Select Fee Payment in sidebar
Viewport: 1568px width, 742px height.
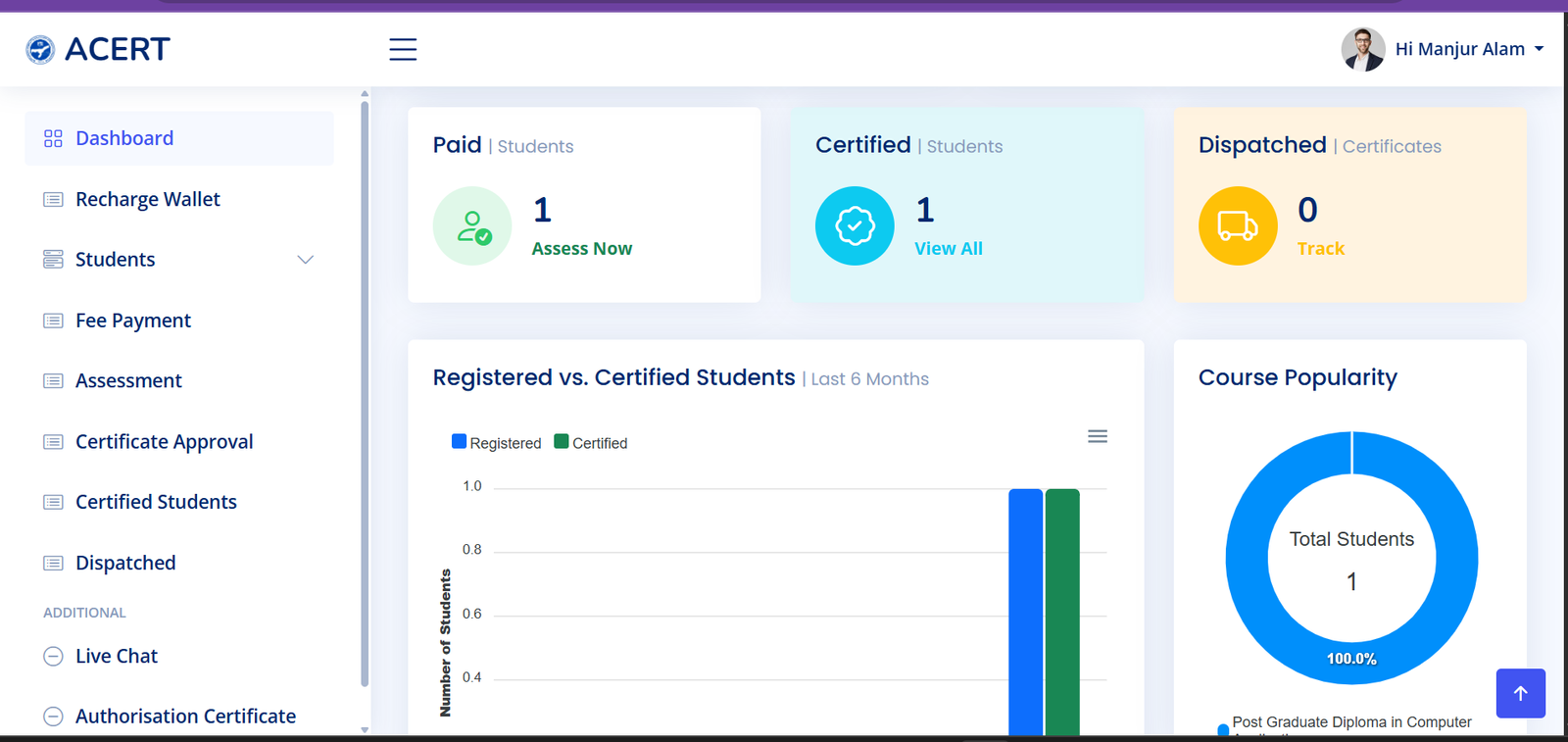coord(132,321)
